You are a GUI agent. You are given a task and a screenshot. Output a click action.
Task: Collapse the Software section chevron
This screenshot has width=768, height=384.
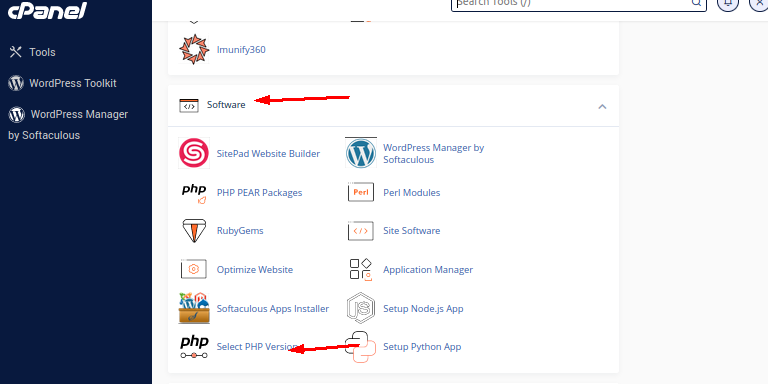[x=602, y=106]
